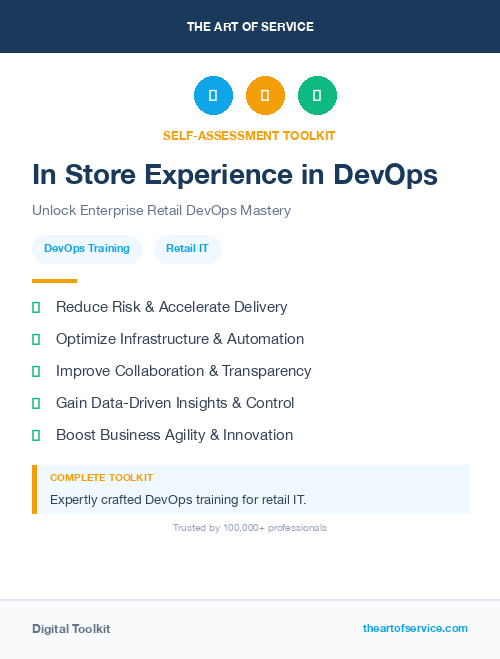The width and height of the screenshot is (500, 659).
Task: Click Boost Business Agility & Innovation text
Action: (x=174, y=435)
